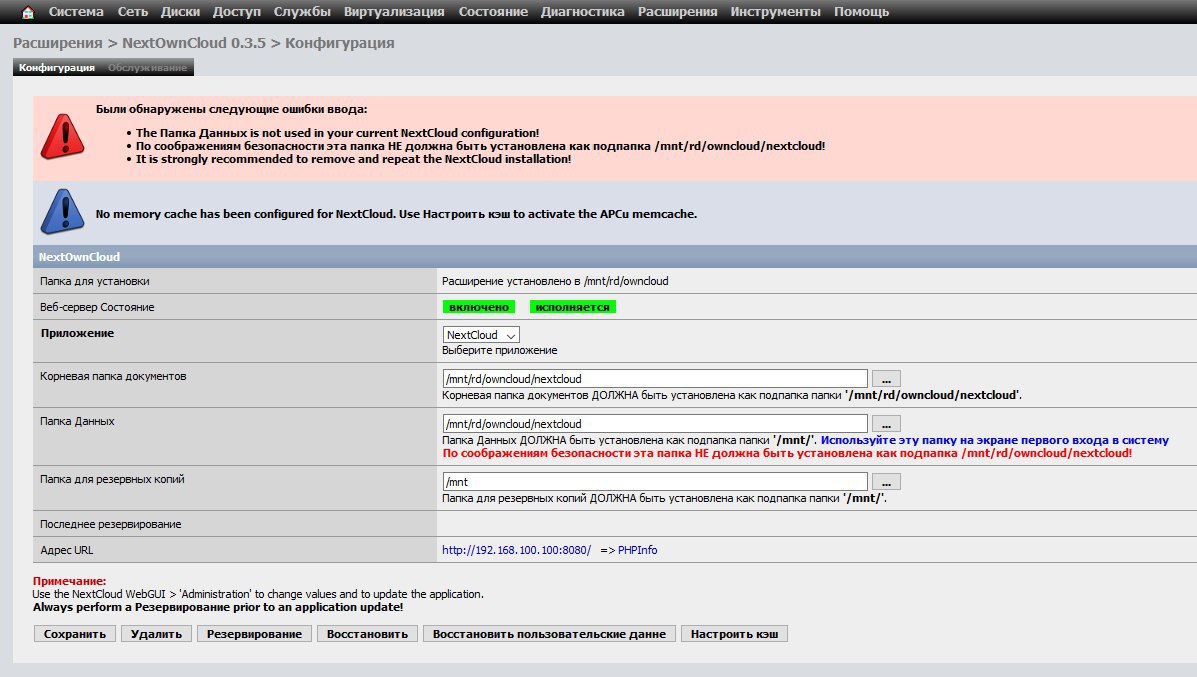
Task: Click the Выберите приложение hint text
Action: pos(499,350)
